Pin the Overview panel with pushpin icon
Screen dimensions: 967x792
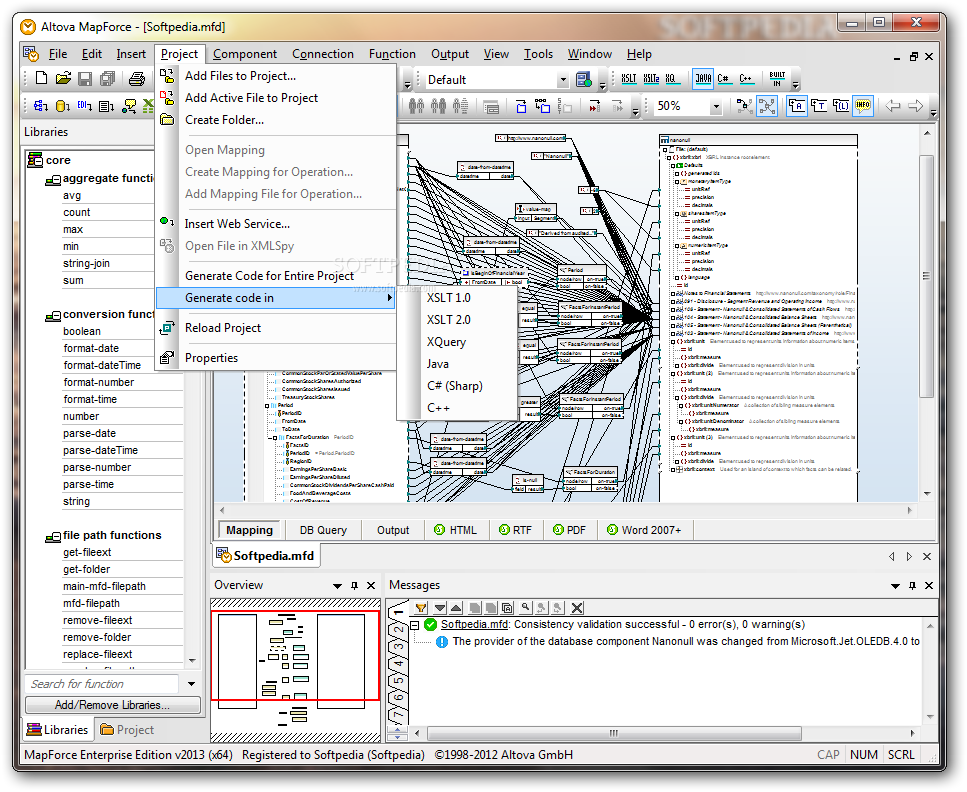tap(355, 585)
